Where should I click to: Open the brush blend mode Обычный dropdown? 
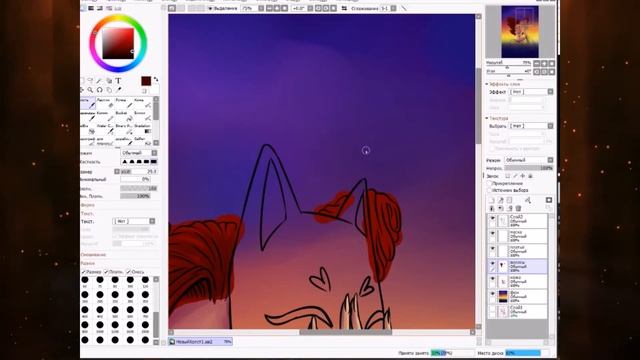pyautogui.click(x=139, y=153)
